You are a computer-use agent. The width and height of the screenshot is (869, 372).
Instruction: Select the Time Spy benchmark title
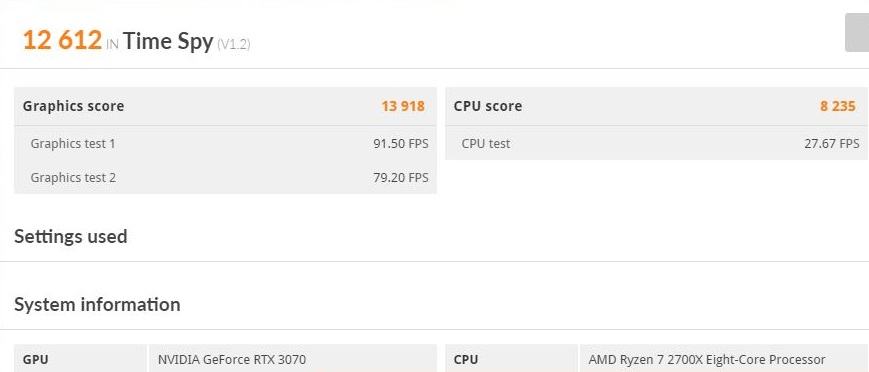point(168,42)
